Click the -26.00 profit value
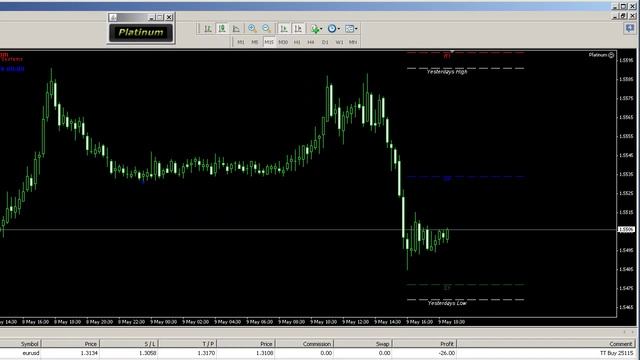The width and height of the screenshot is (640, 360). point(447,353)
